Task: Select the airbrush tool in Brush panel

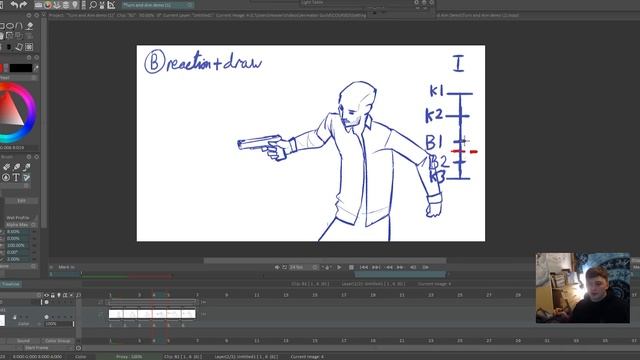Action: coord(27,167)
